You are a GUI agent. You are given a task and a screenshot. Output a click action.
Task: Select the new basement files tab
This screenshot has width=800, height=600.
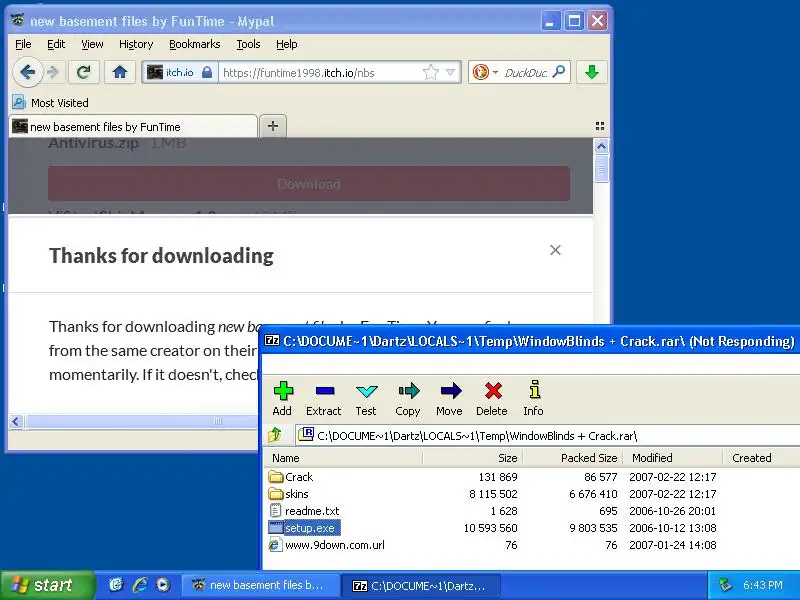(133, 127)
